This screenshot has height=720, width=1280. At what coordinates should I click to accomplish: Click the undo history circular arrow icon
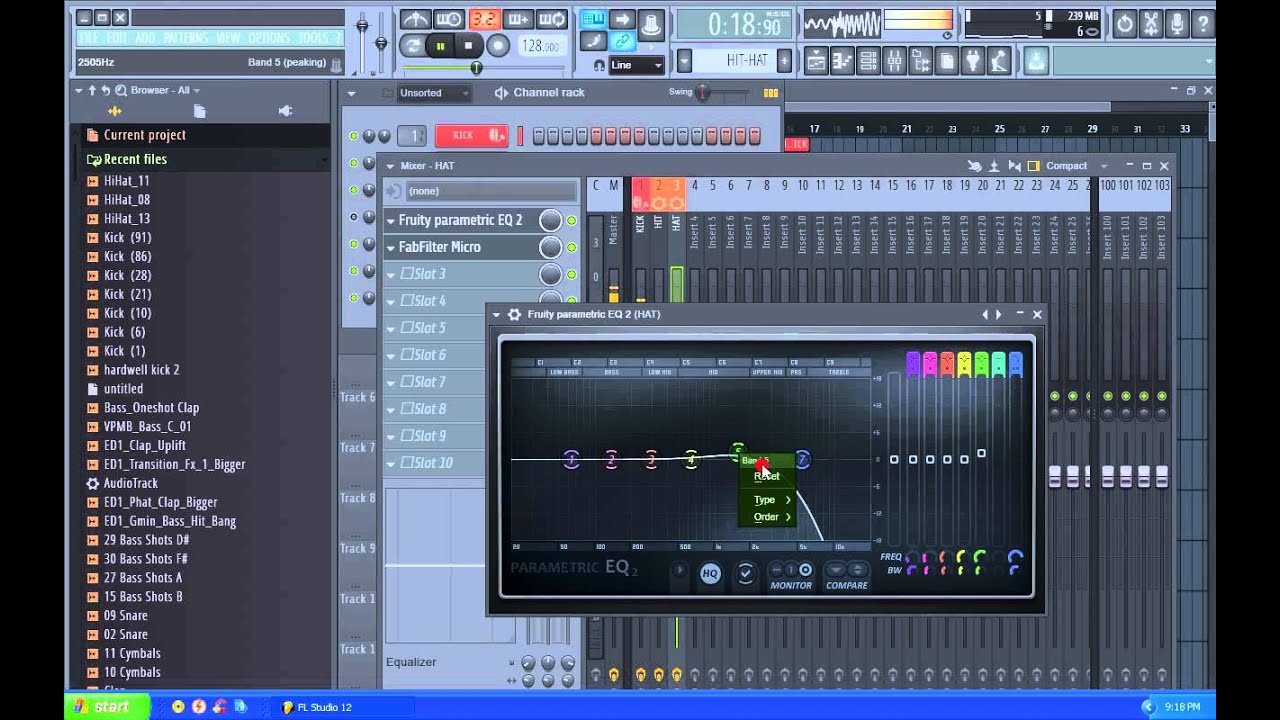(x=1124, y=22)
